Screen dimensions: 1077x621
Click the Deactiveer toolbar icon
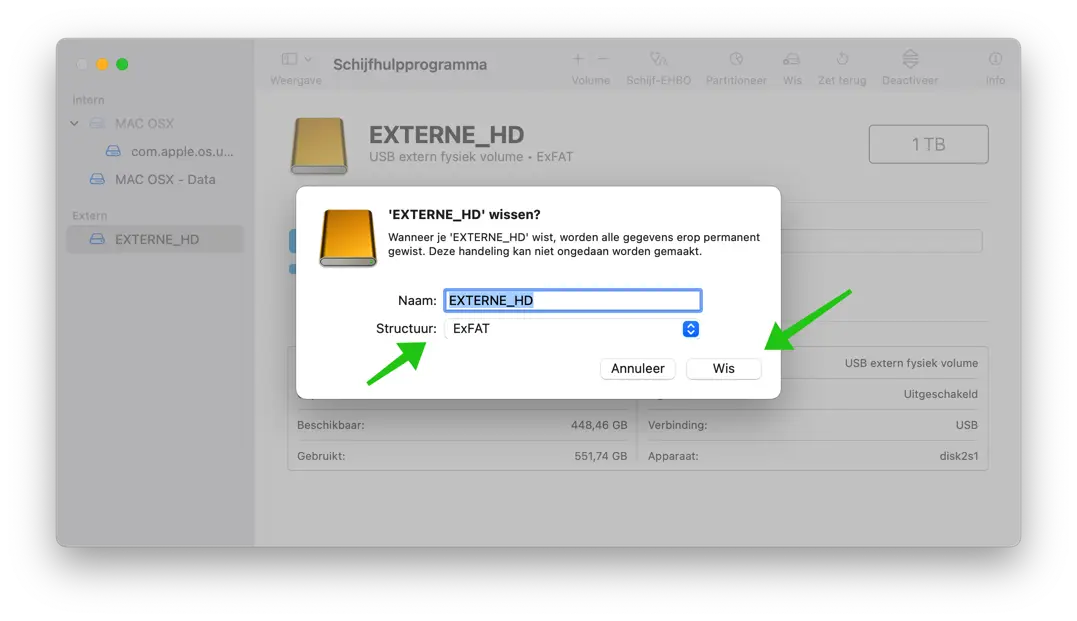910,59
